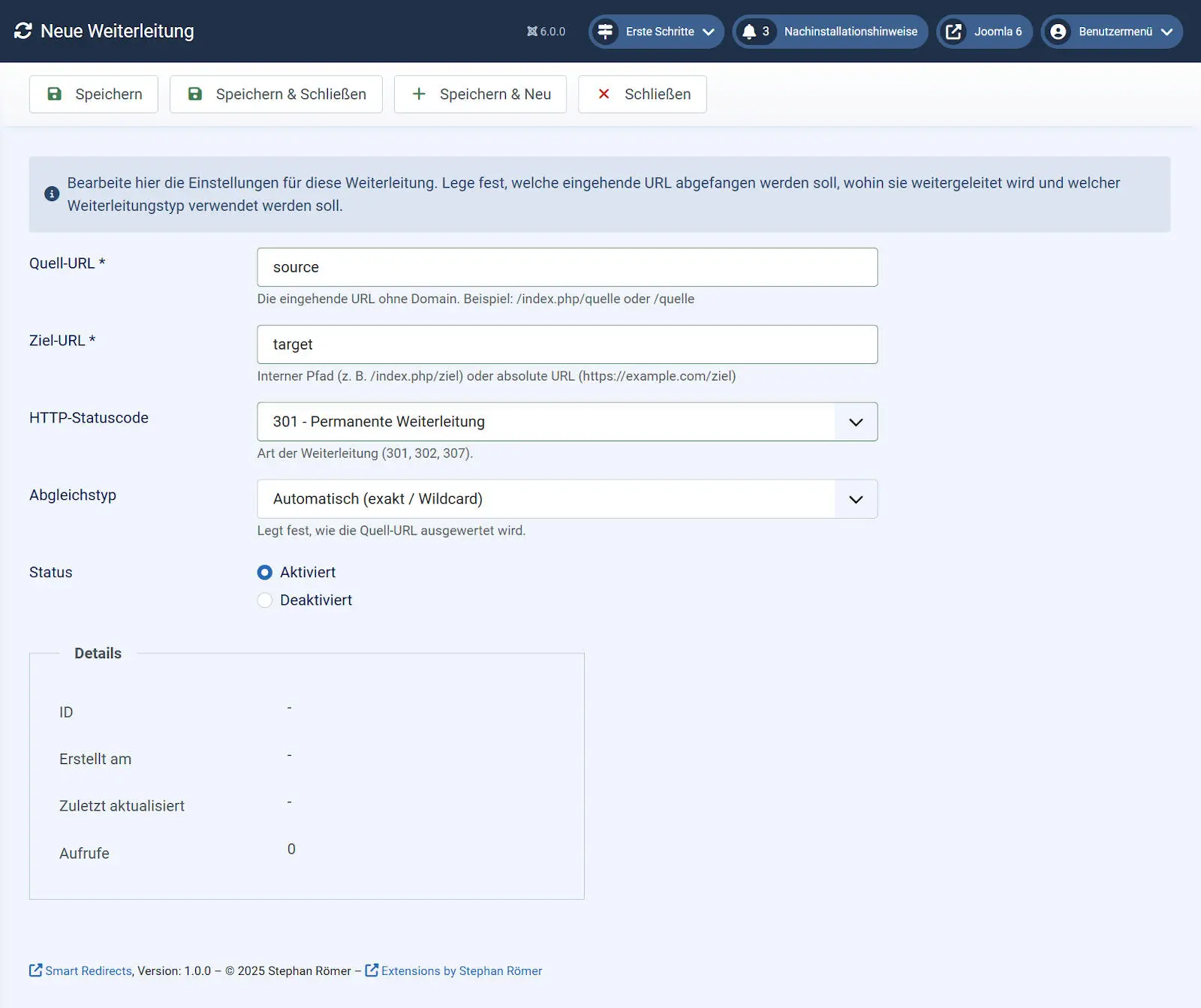Expand the Benutzermenü chevron
1201x1008 pixels.
[1166, 32]
